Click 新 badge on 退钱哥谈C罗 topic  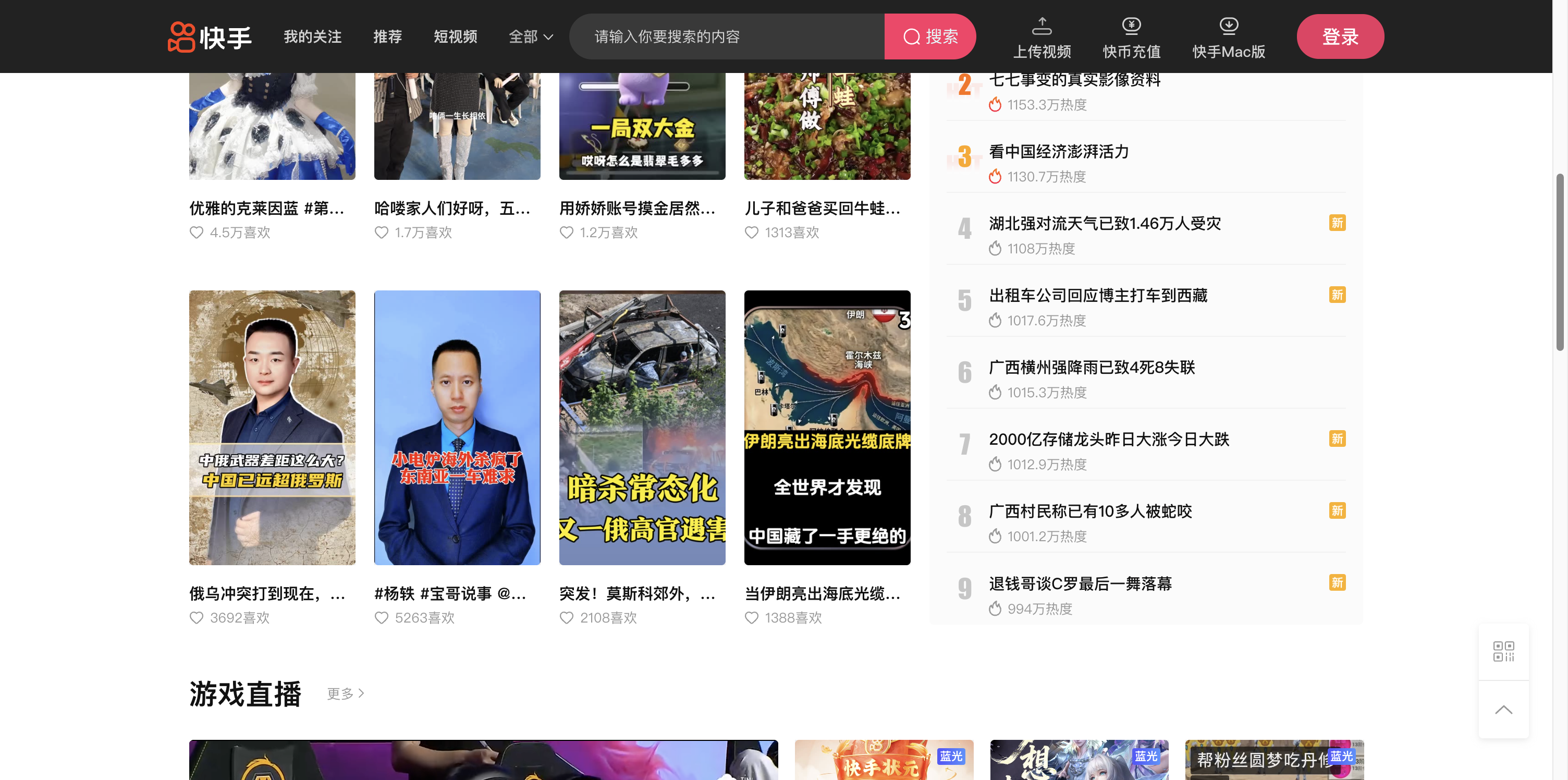[x=1337, y=583]
